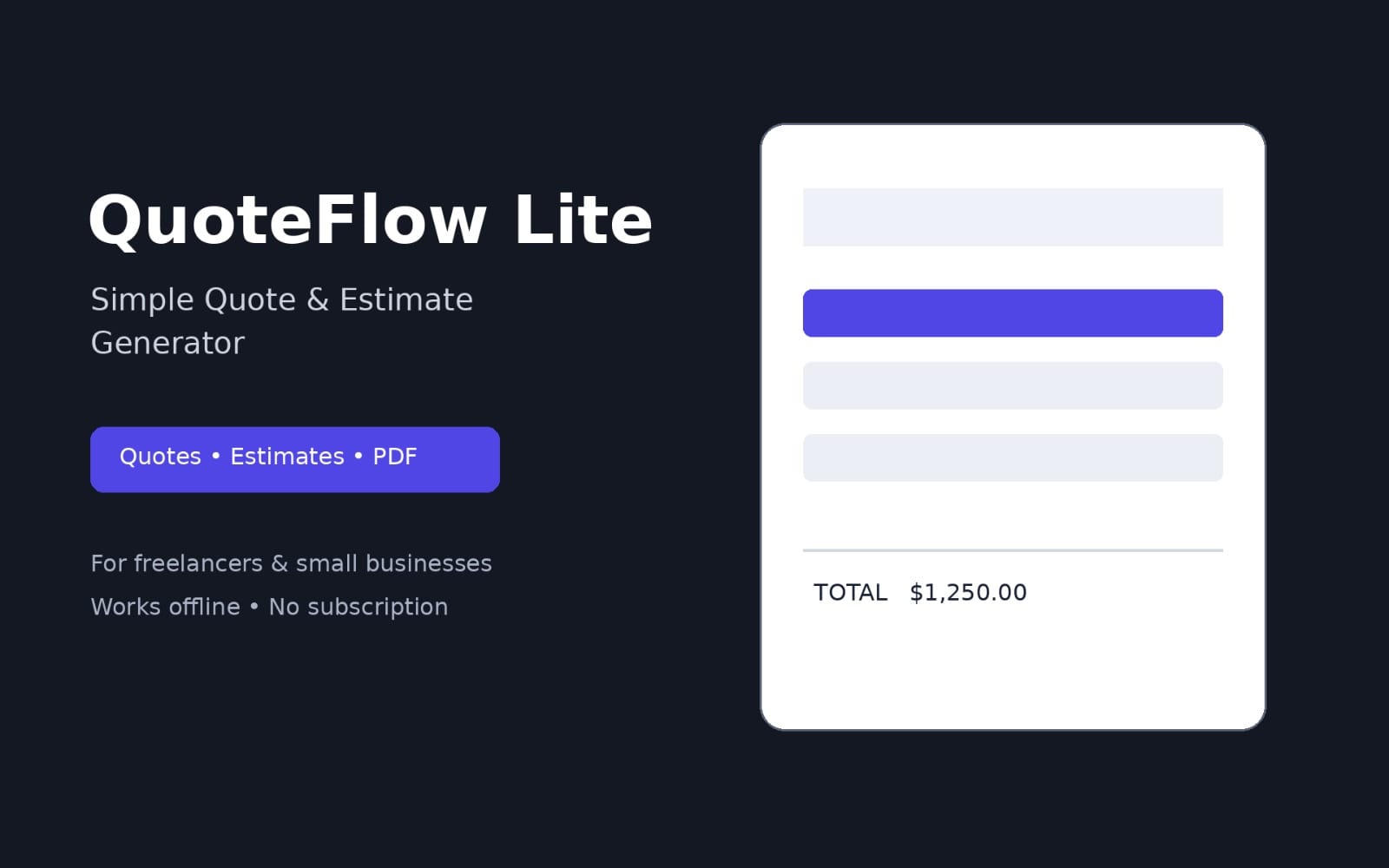Click the TOTAL label
1389x868 pixels.
(850, 592)
